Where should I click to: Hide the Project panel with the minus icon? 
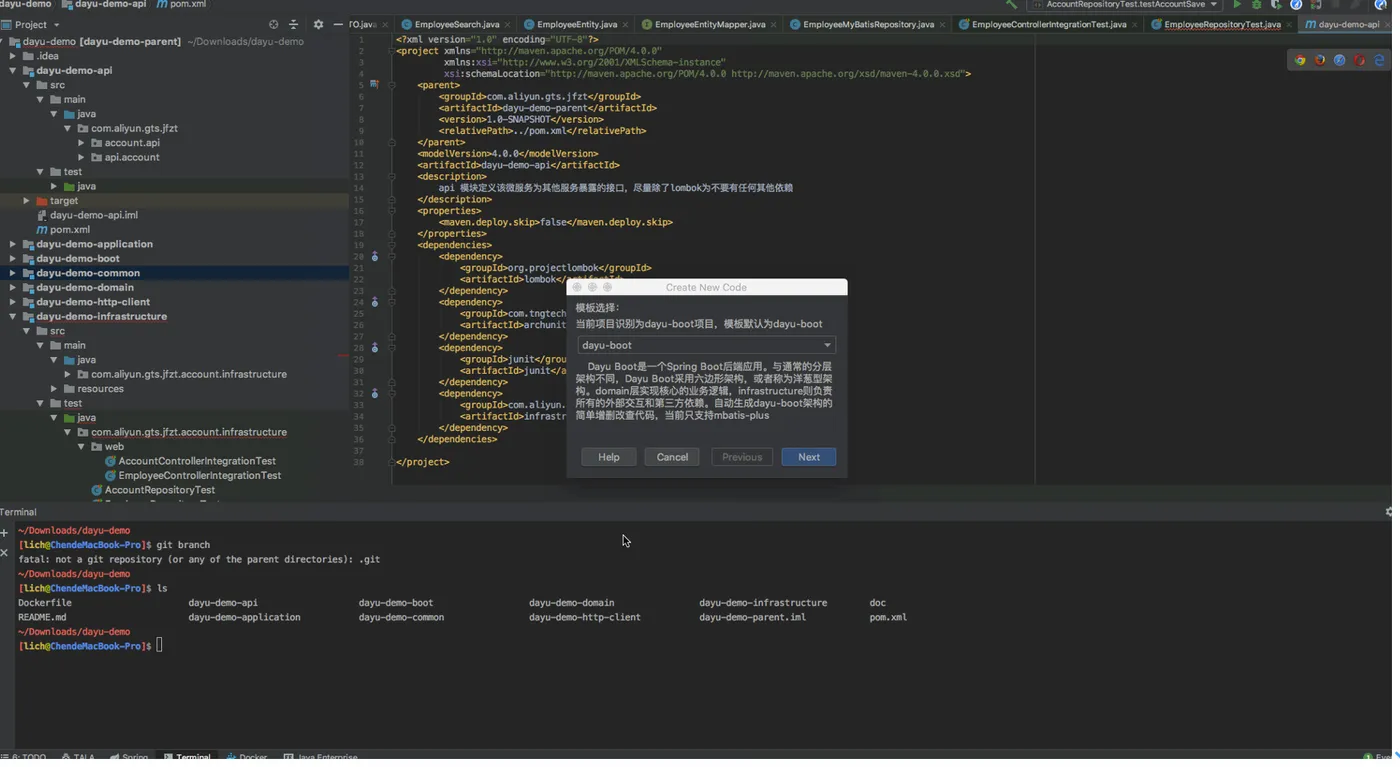pyautogui.click(x=340, y=25)
